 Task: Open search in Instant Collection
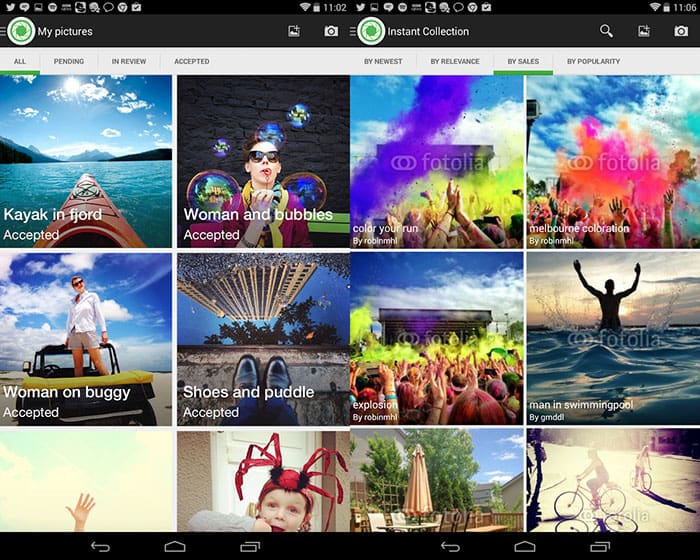[606, 31]
